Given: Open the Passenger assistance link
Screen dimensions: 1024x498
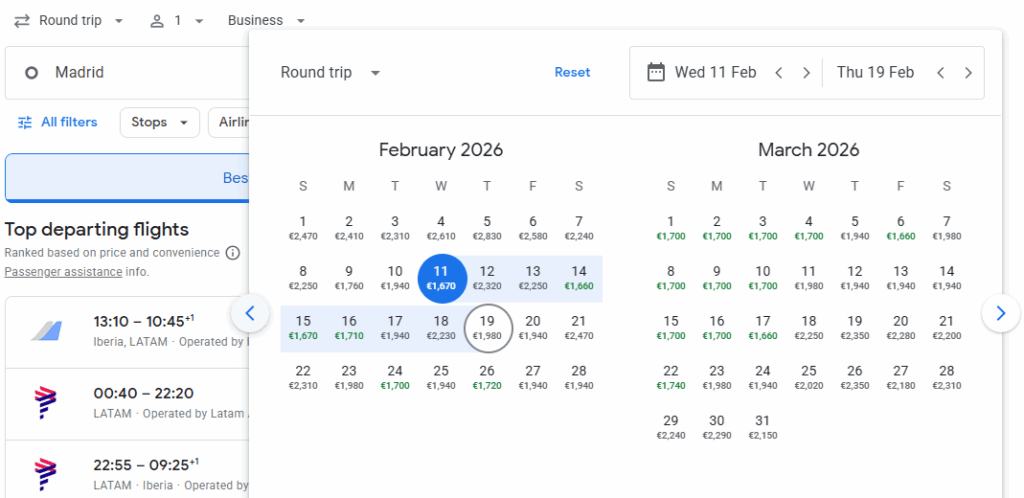Looking at the screenshot, I should [x=62, y=272].
